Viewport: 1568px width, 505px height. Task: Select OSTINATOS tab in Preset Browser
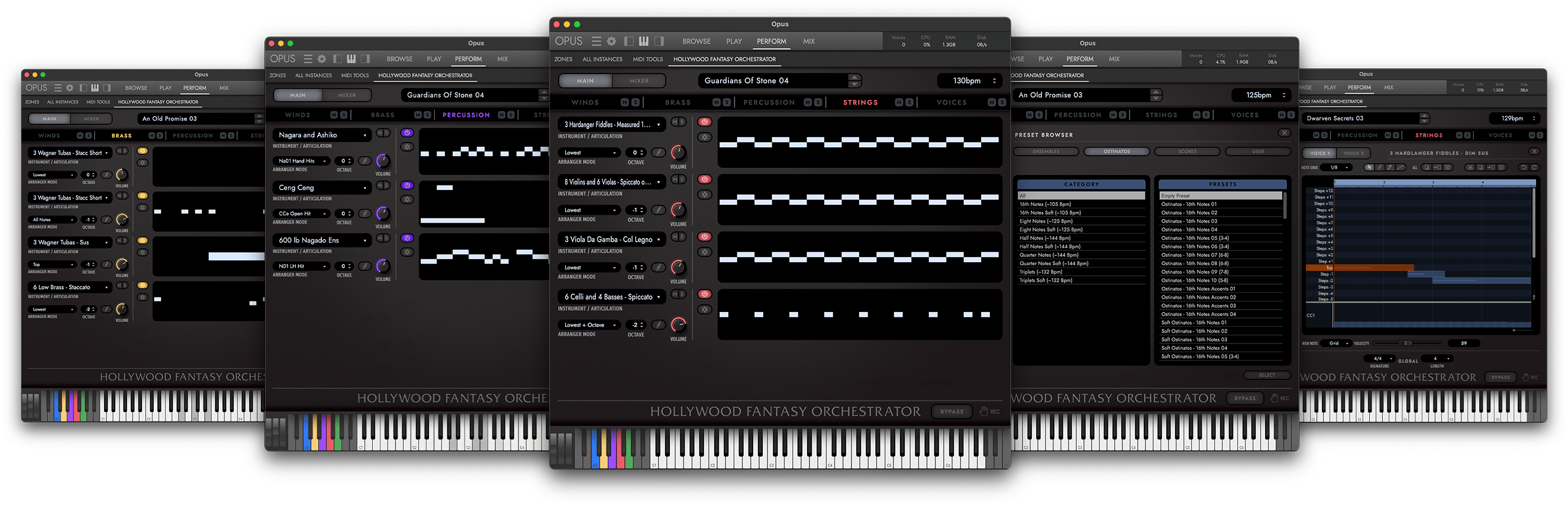click(x=1117, y=152)
